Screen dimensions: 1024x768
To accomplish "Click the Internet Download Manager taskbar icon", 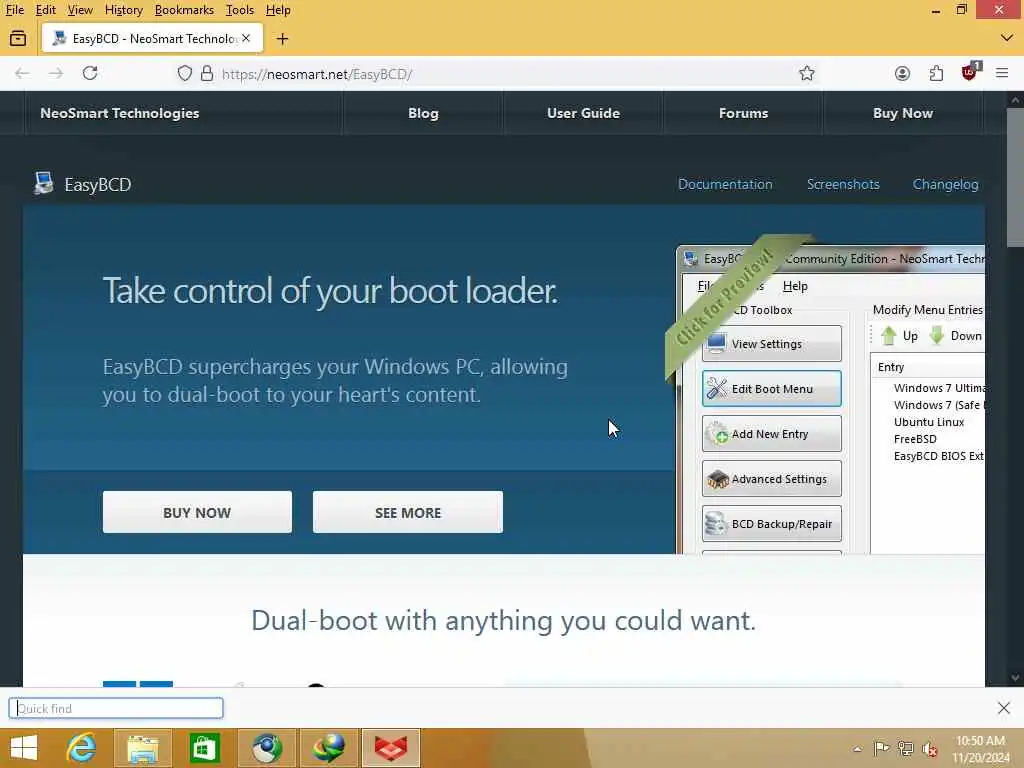I will coord(328,748).
